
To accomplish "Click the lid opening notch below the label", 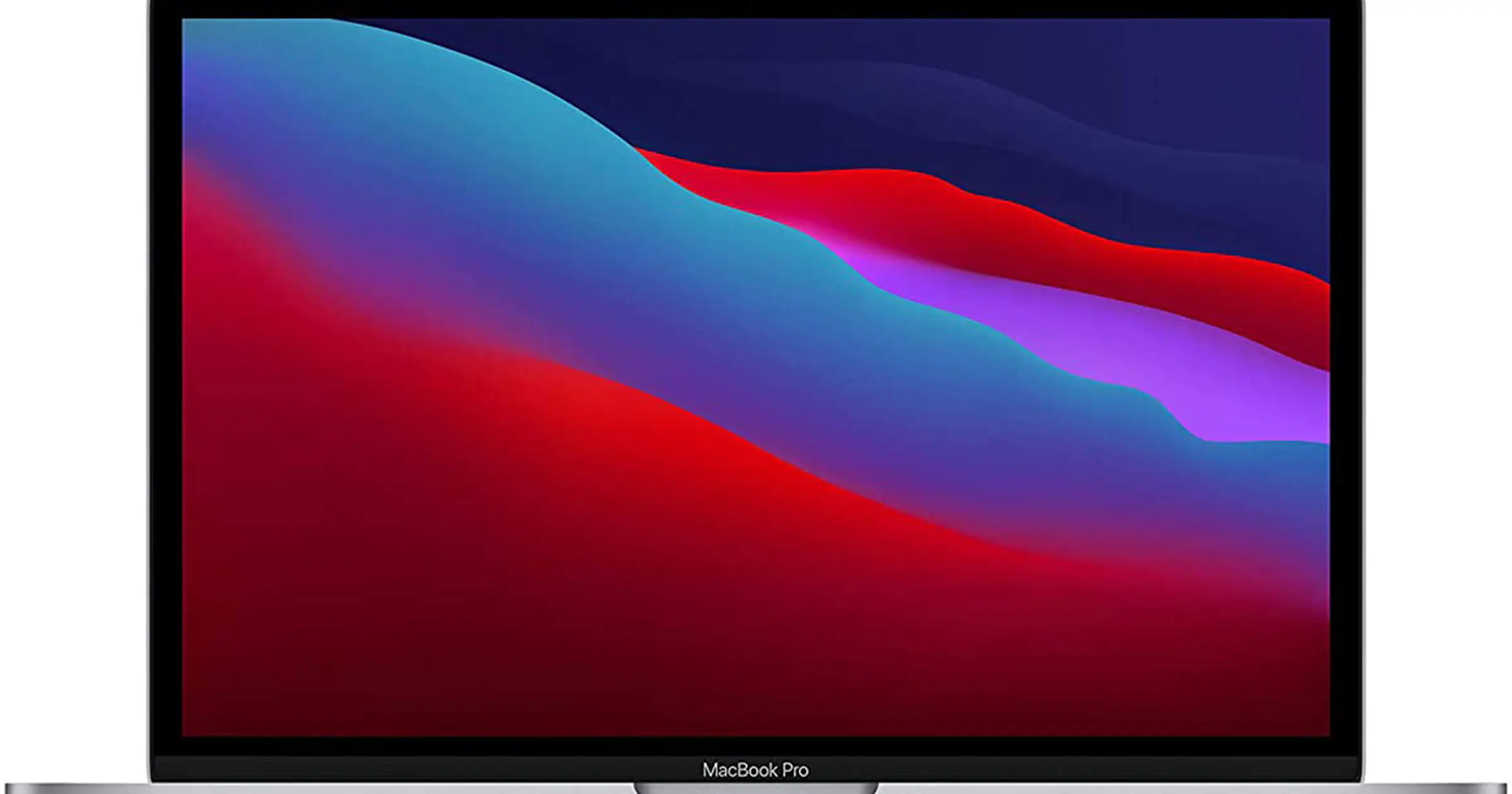I will pyautogui.click(x=755, y=788).
